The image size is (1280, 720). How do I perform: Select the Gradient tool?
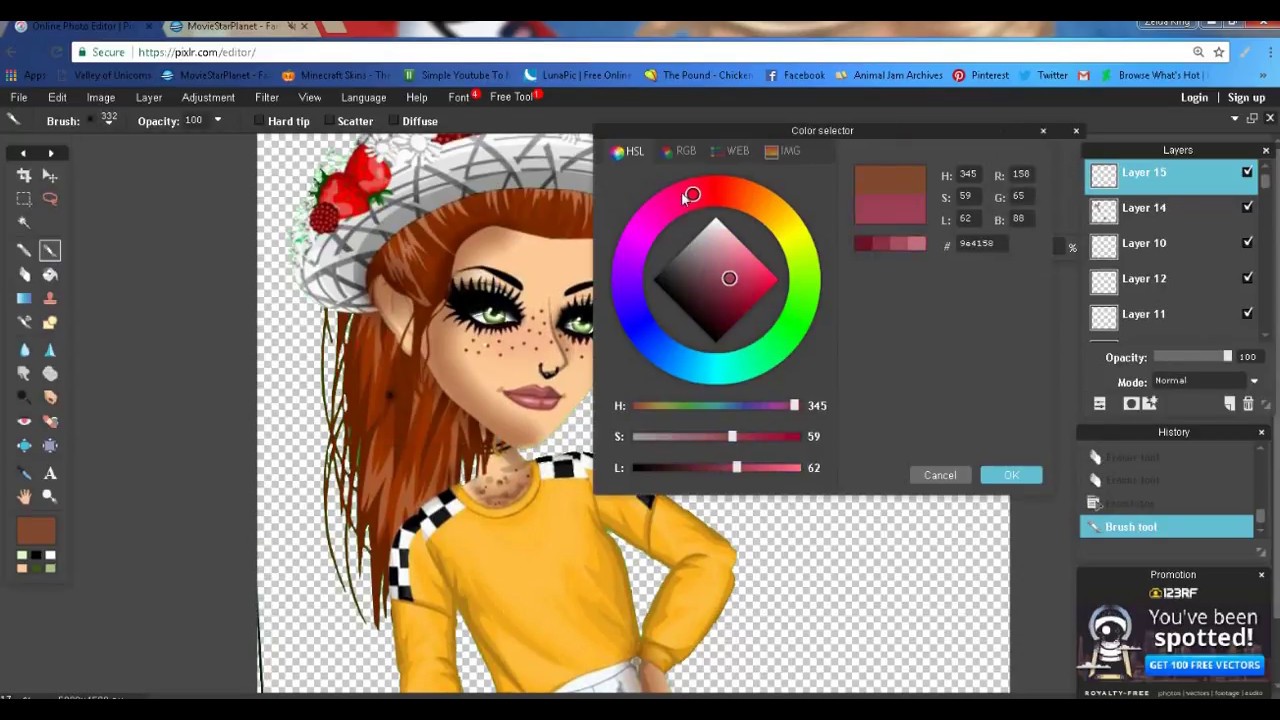pos(24,298)
